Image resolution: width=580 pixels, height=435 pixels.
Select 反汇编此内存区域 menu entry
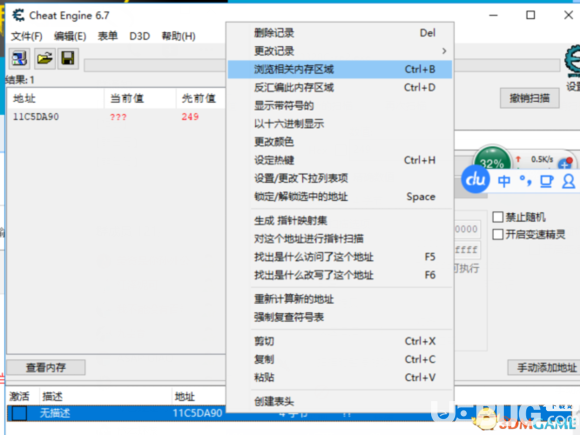tap(340, 87)
